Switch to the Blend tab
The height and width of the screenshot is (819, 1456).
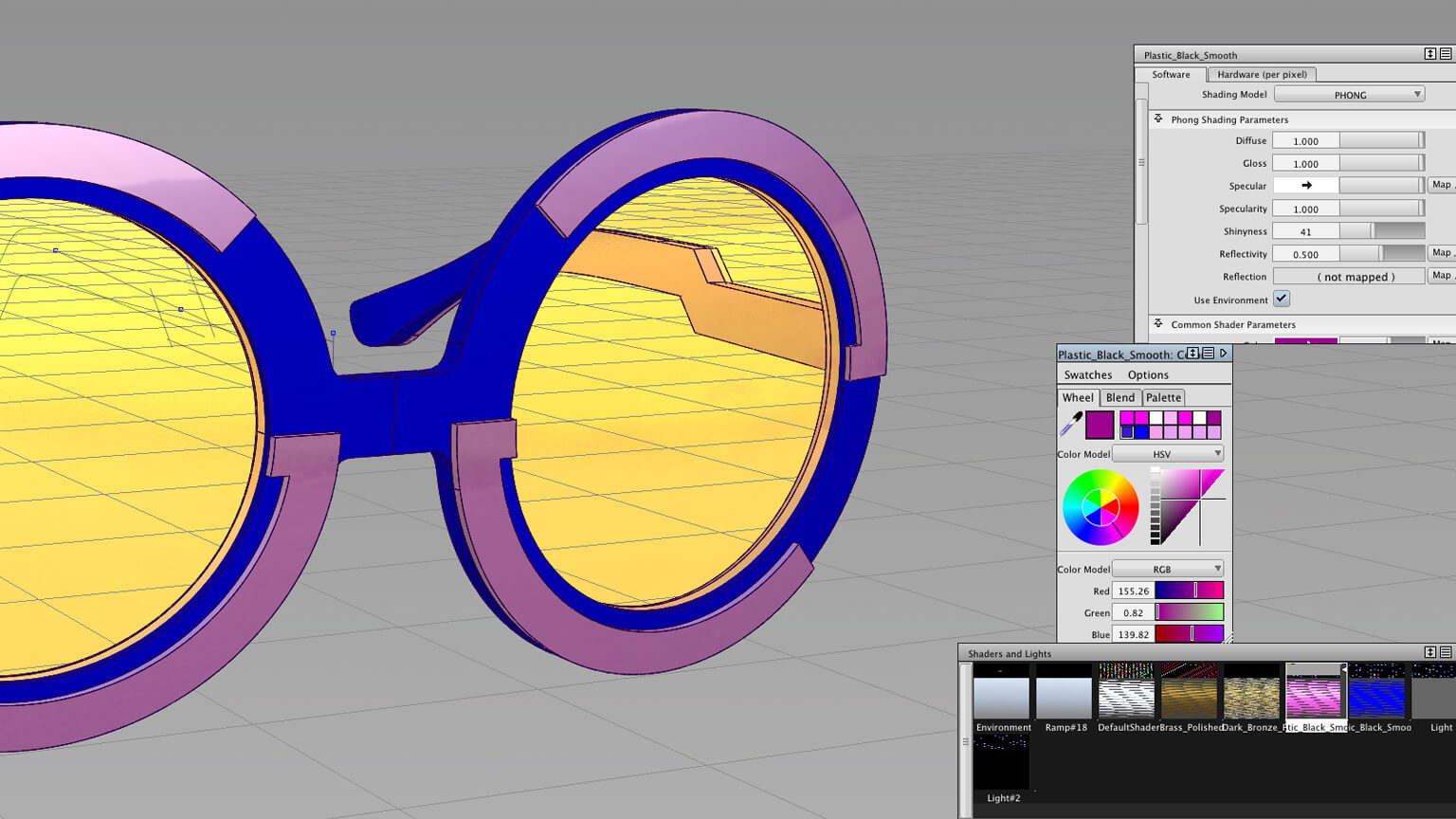pos(1119,397)
